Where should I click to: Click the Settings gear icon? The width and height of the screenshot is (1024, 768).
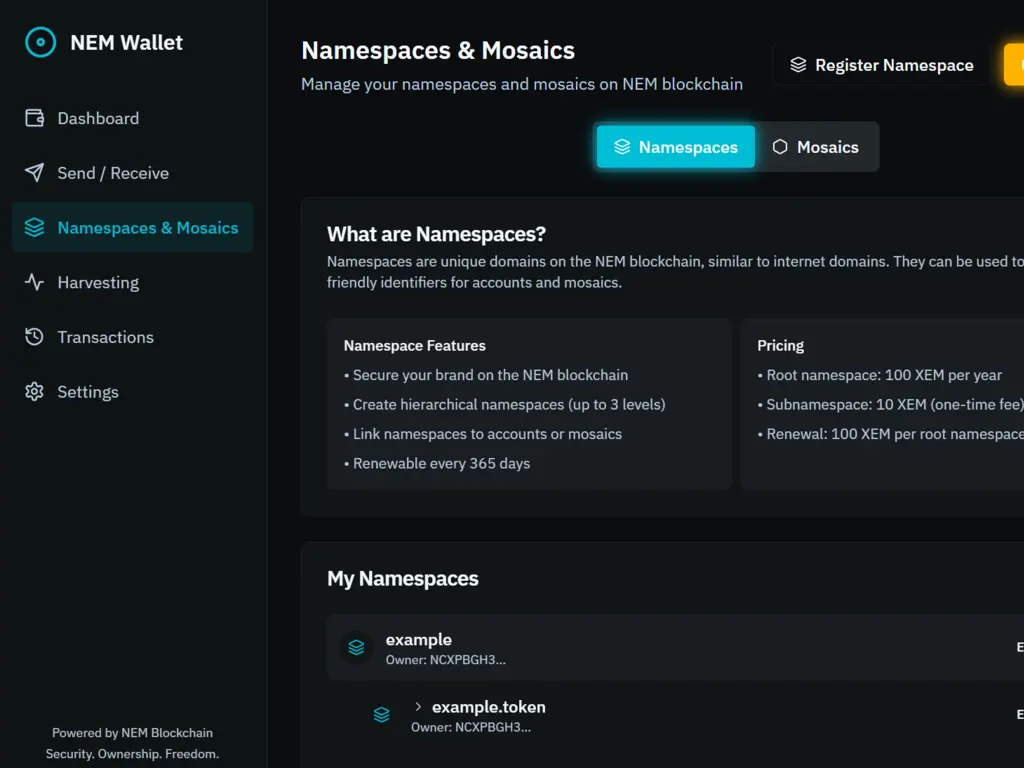pyautogui.click(x=35, y=392)
